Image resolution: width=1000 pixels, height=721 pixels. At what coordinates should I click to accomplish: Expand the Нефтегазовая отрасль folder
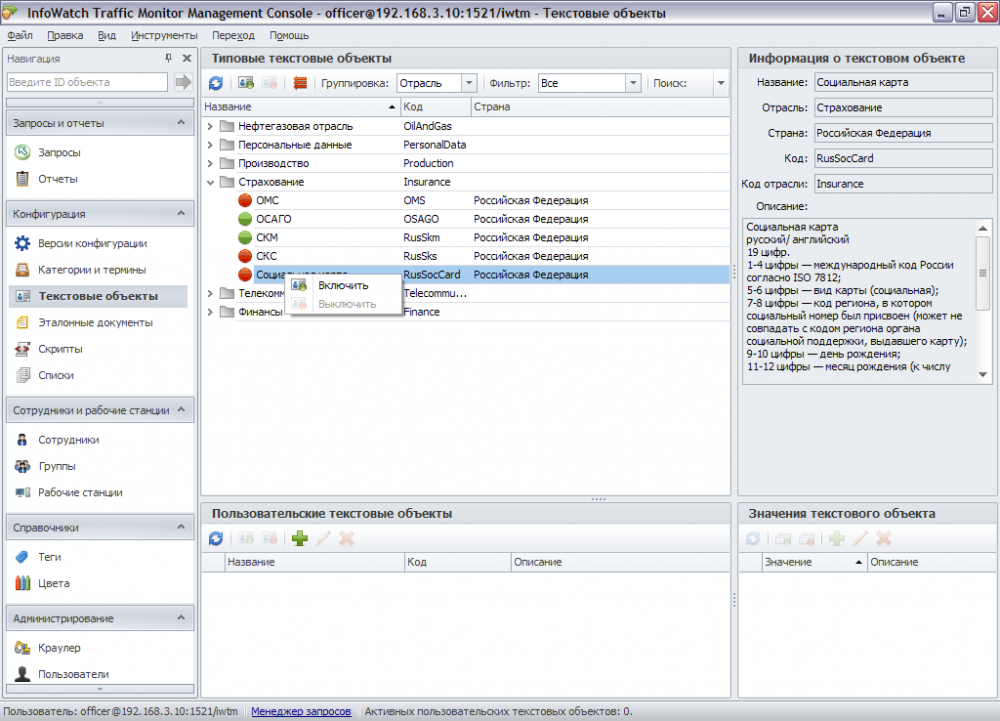pos(210,126)
